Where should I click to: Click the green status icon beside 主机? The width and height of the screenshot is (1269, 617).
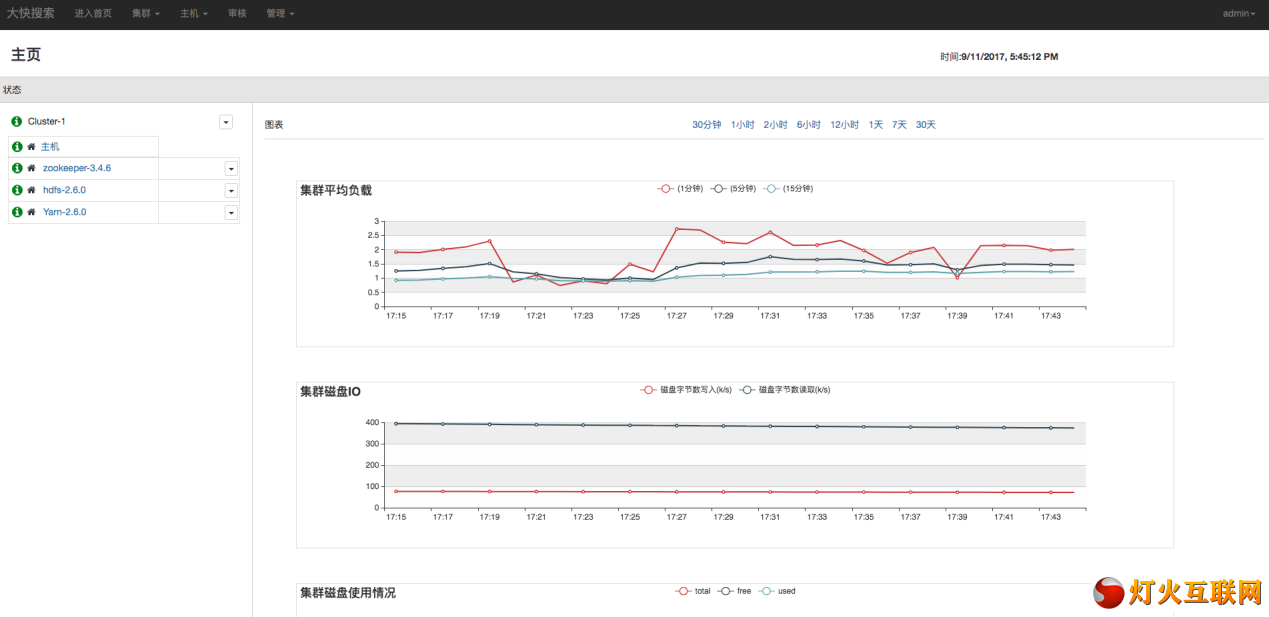[x=17, y=147]
